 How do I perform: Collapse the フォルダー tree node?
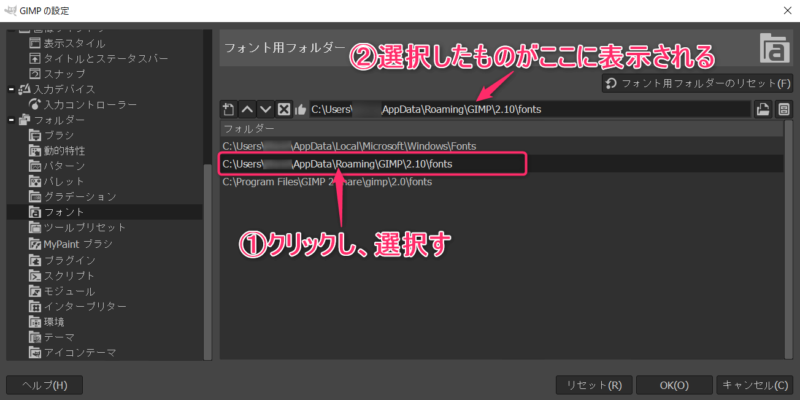[x=11, y=120]
